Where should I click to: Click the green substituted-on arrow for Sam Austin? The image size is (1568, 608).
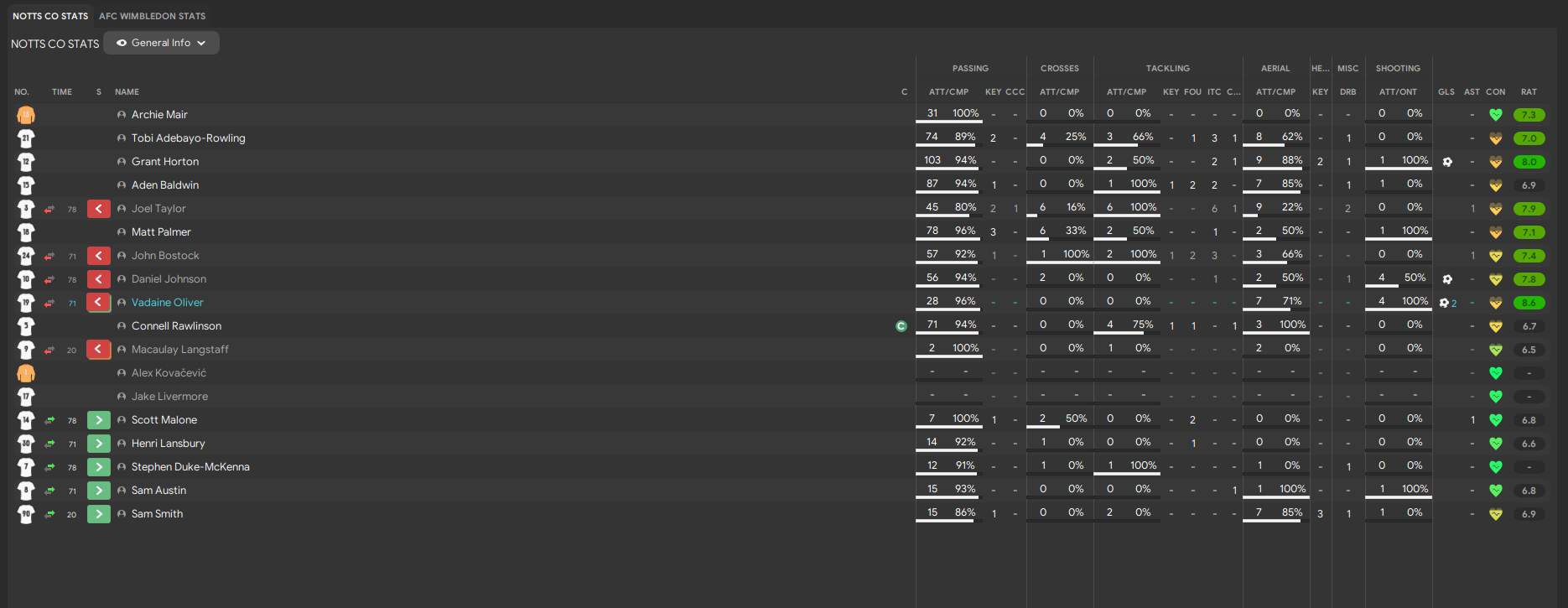click(x=99, y=491)
